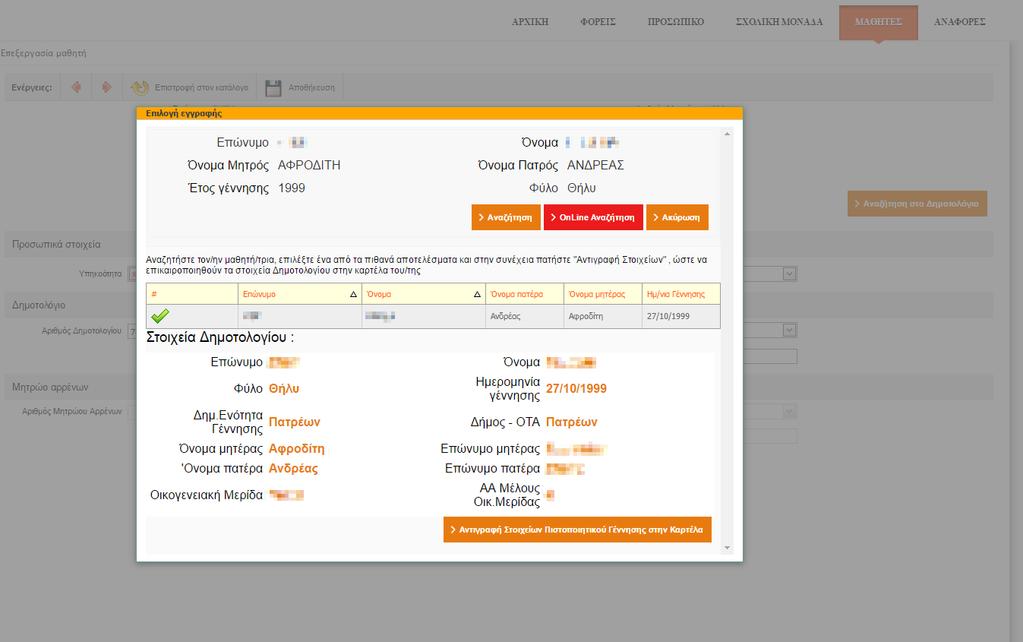Click Αναζήτηση στα Δημοτολόγια button in background
Viewport: 1023px width, 642px height.
[x=917, y=204]
